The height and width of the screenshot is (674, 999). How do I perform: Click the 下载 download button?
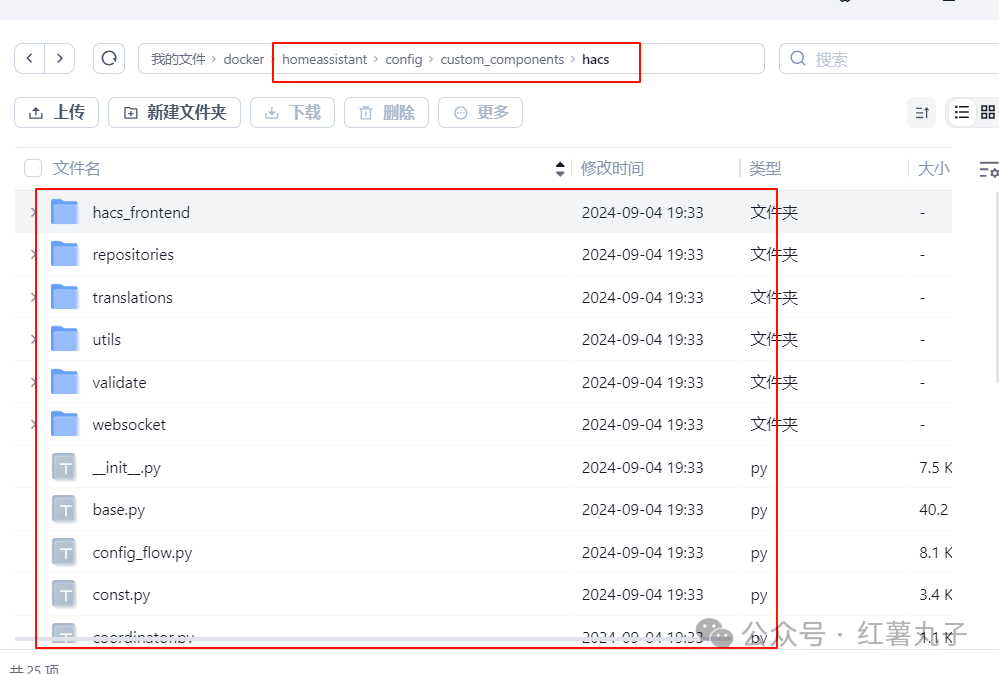[x=292, y=113]
